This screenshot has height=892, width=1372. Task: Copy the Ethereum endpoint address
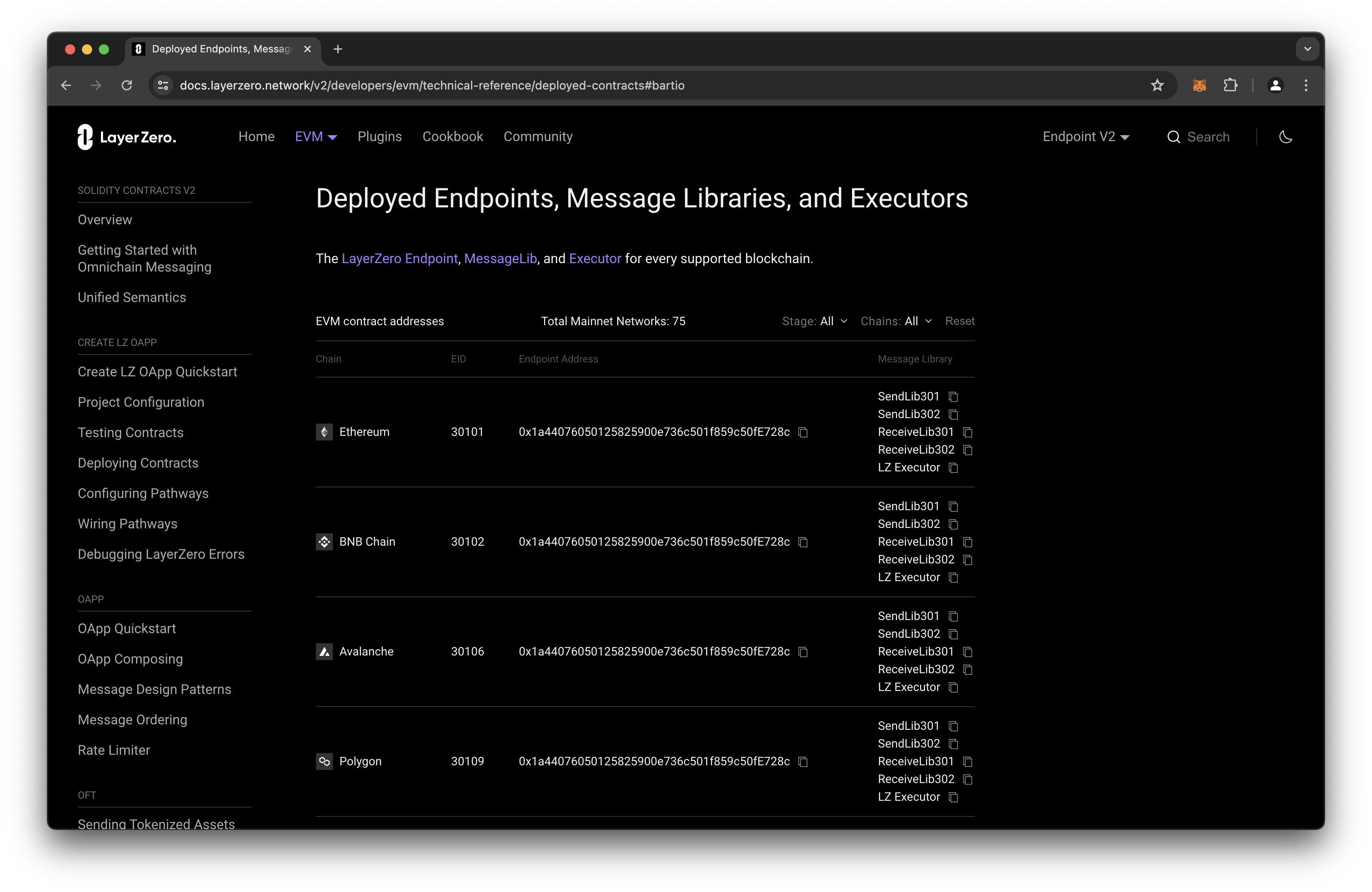click(803, 432)
